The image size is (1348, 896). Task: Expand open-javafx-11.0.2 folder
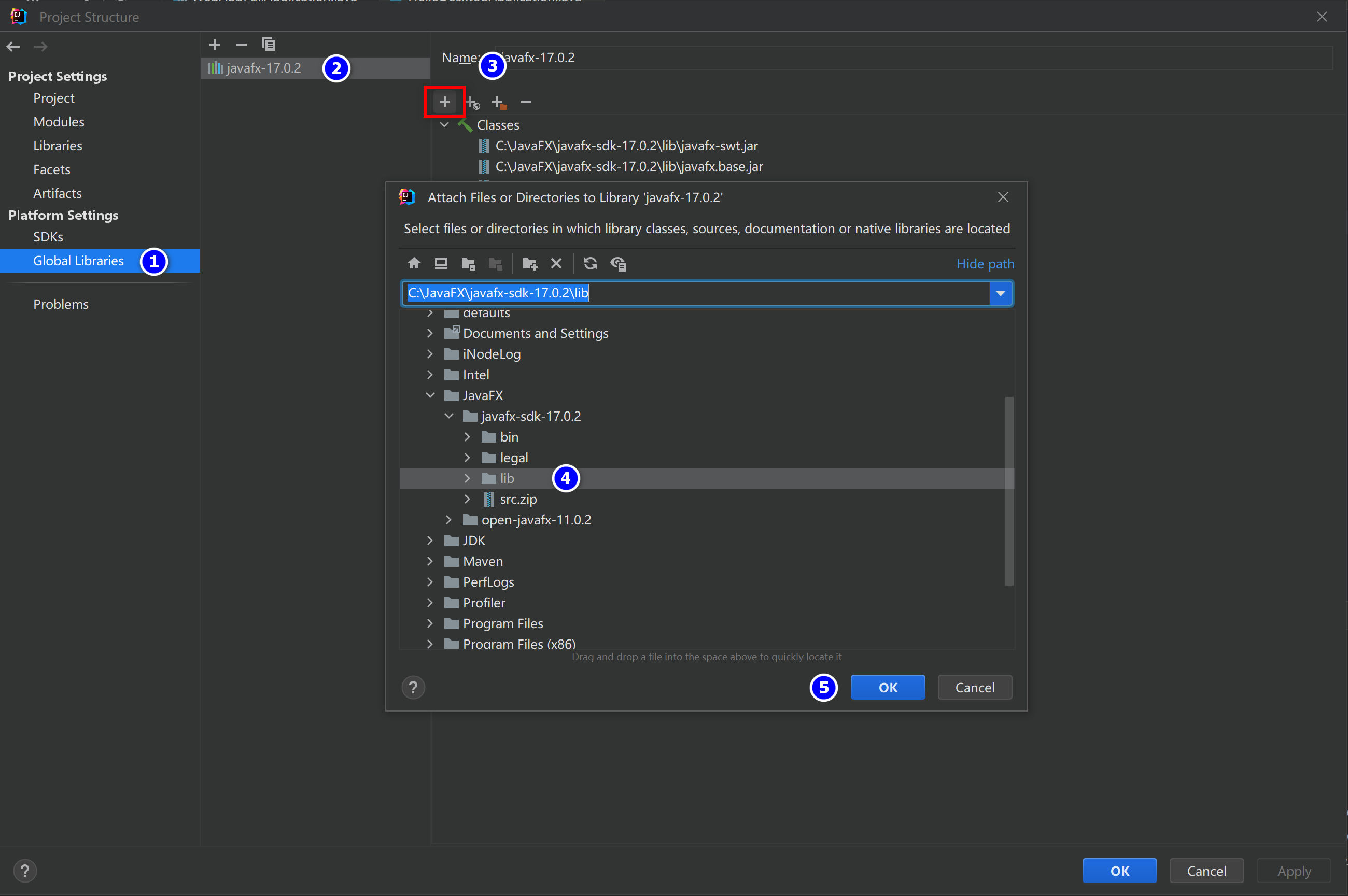click(x=449, y=520)
